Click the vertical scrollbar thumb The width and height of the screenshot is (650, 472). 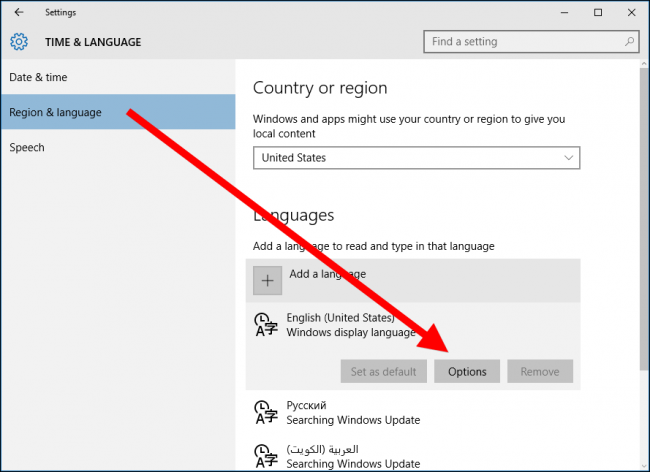[643, 219]
